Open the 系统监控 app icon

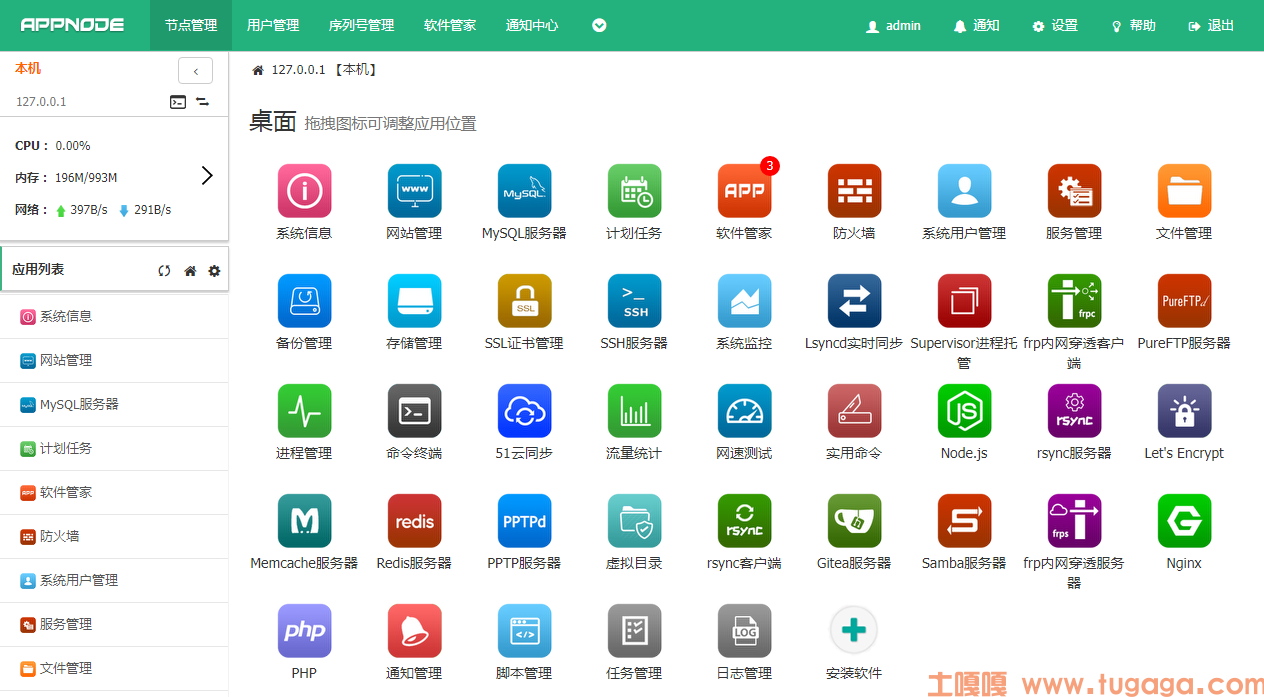coord(744,301)
